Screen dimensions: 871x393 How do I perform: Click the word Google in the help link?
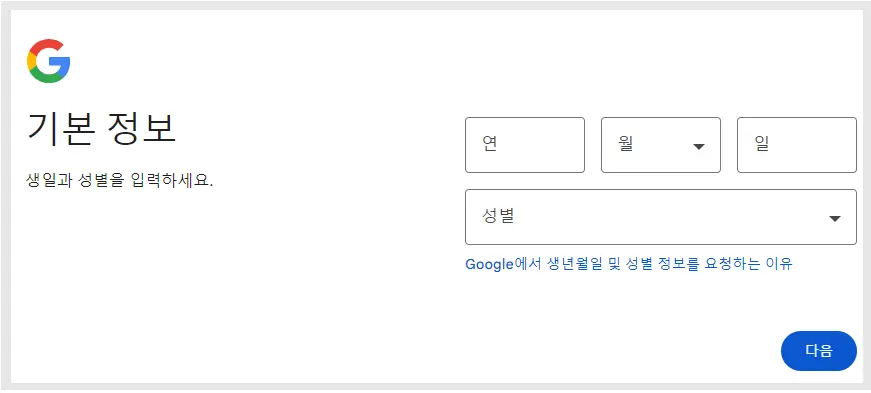click(489, 264)
